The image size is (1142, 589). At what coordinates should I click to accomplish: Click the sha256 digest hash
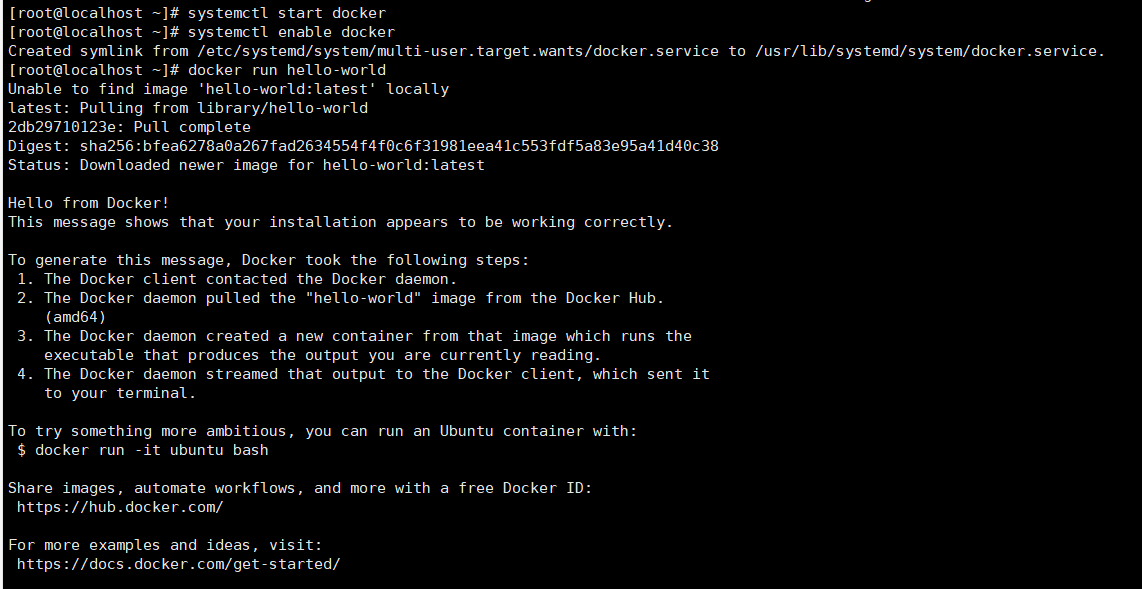[399, 146]
